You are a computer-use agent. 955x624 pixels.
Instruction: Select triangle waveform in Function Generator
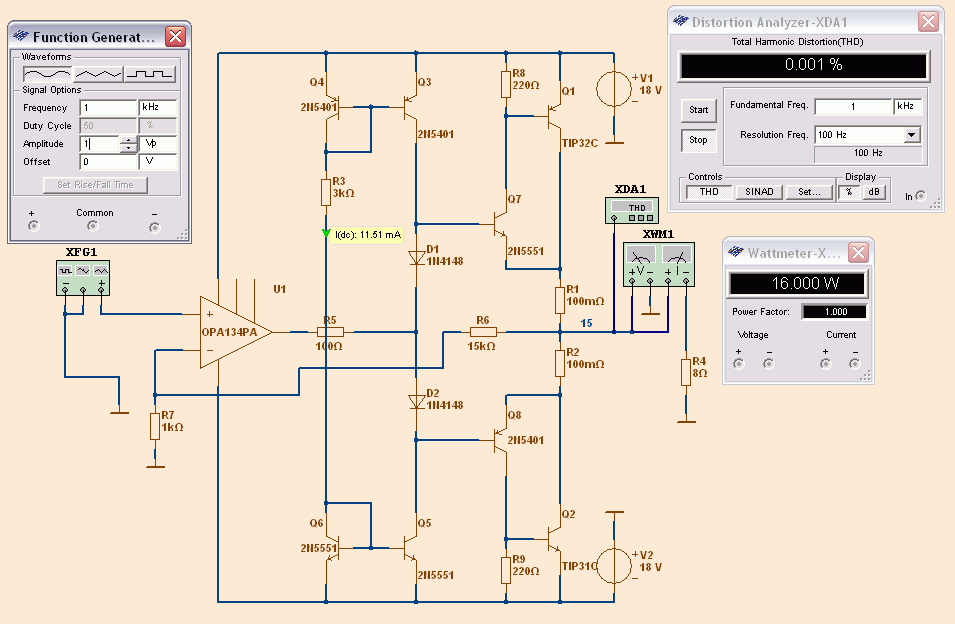pos(98,74)
